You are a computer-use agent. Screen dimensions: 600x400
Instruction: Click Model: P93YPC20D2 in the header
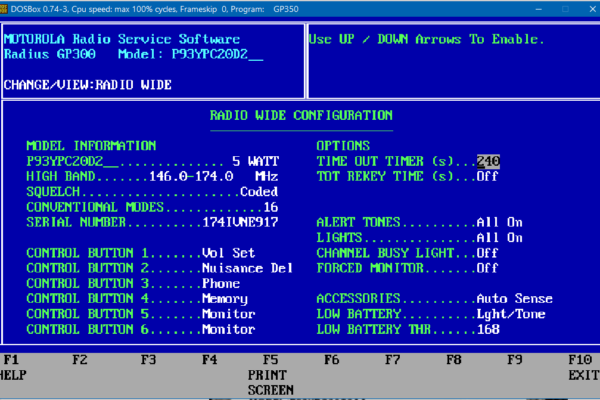190,54
